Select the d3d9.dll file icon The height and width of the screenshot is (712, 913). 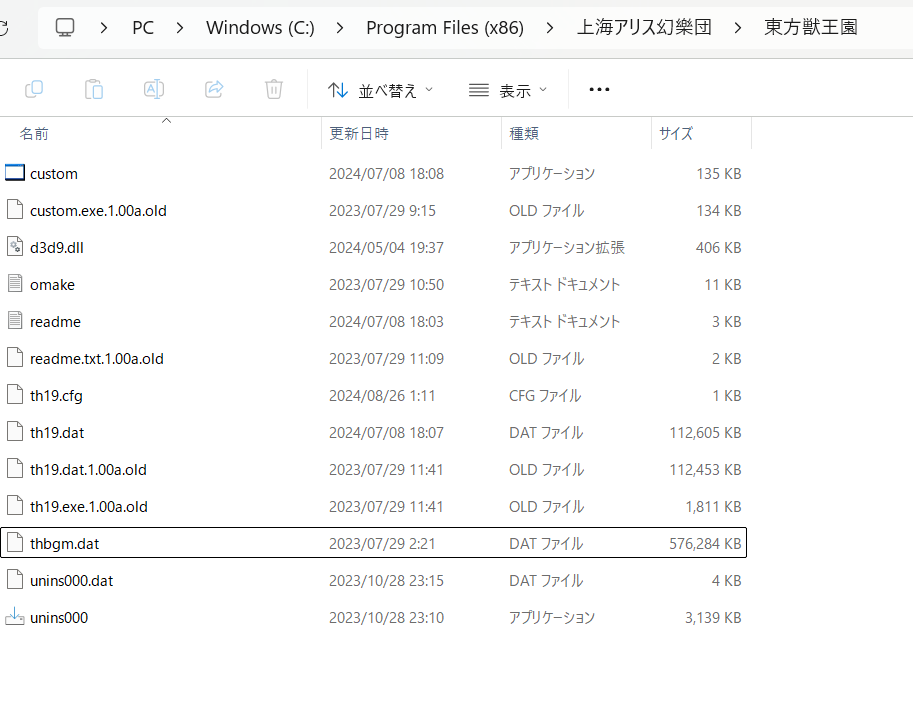pos(15,247)
